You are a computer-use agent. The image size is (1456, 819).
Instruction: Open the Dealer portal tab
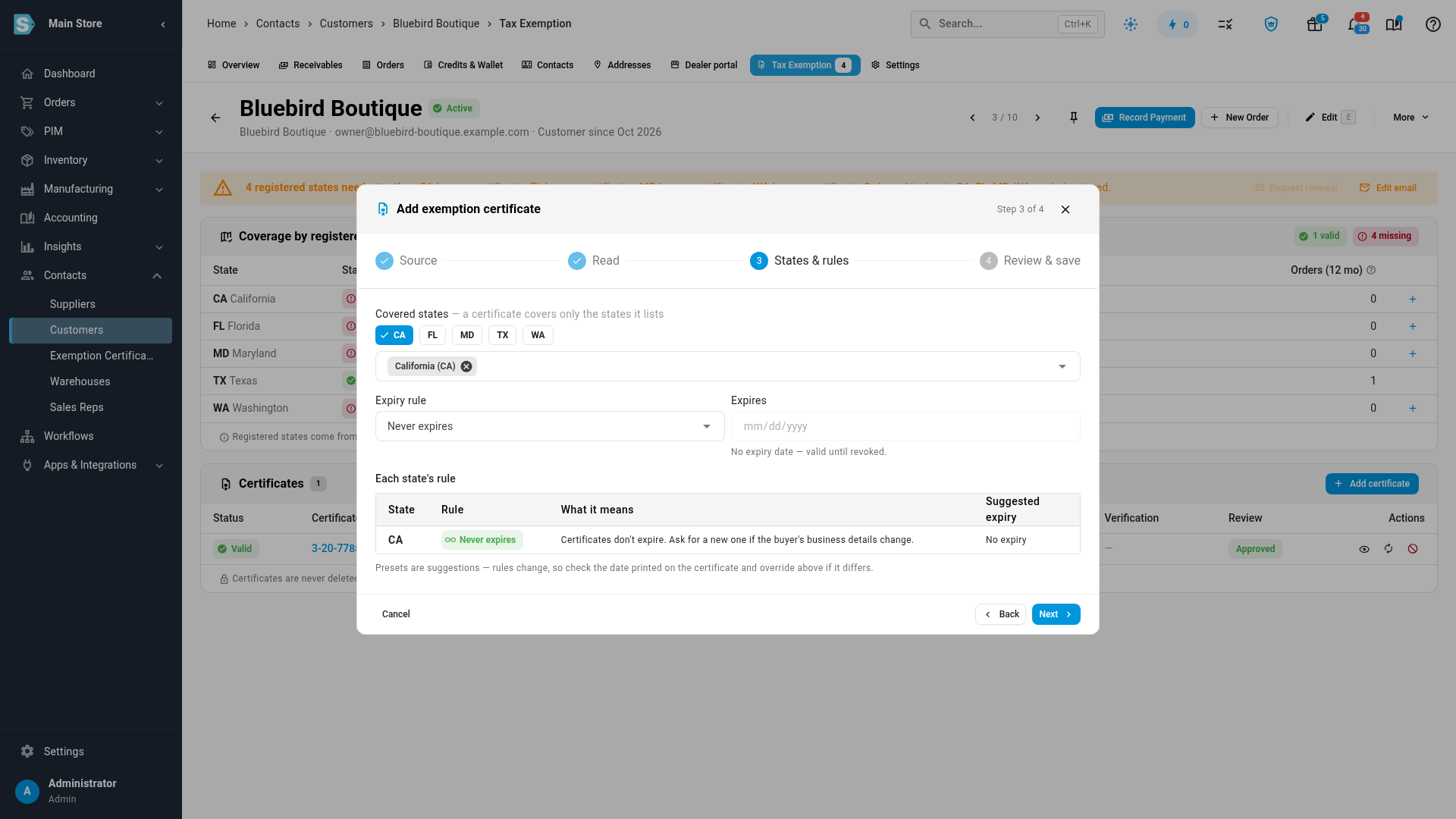tap(704, 65)
